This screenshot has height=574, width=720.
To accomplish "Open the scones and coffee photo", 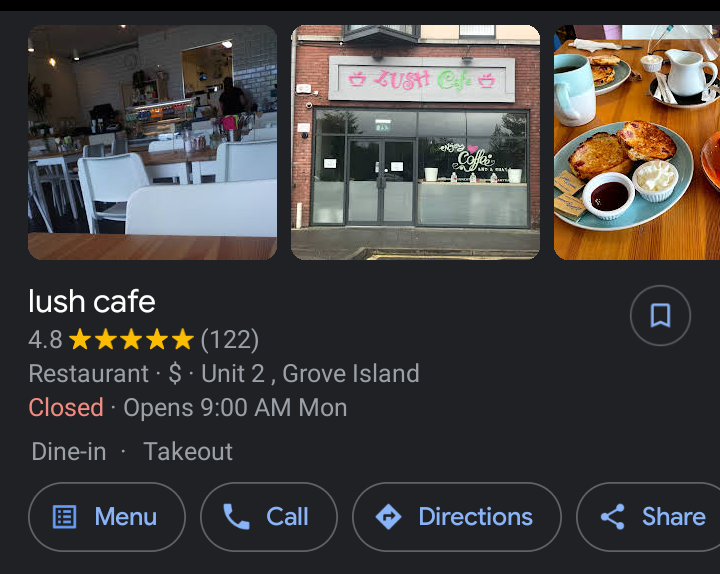I will pos(637,142).
